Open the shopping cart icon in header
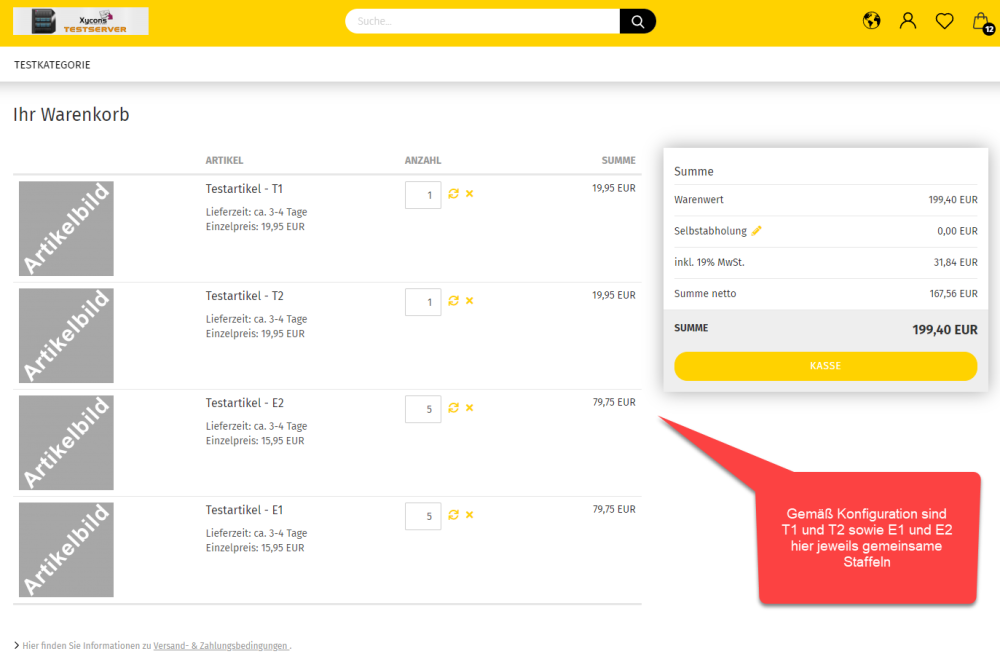The image size is (1000, 654). [981, 21]
